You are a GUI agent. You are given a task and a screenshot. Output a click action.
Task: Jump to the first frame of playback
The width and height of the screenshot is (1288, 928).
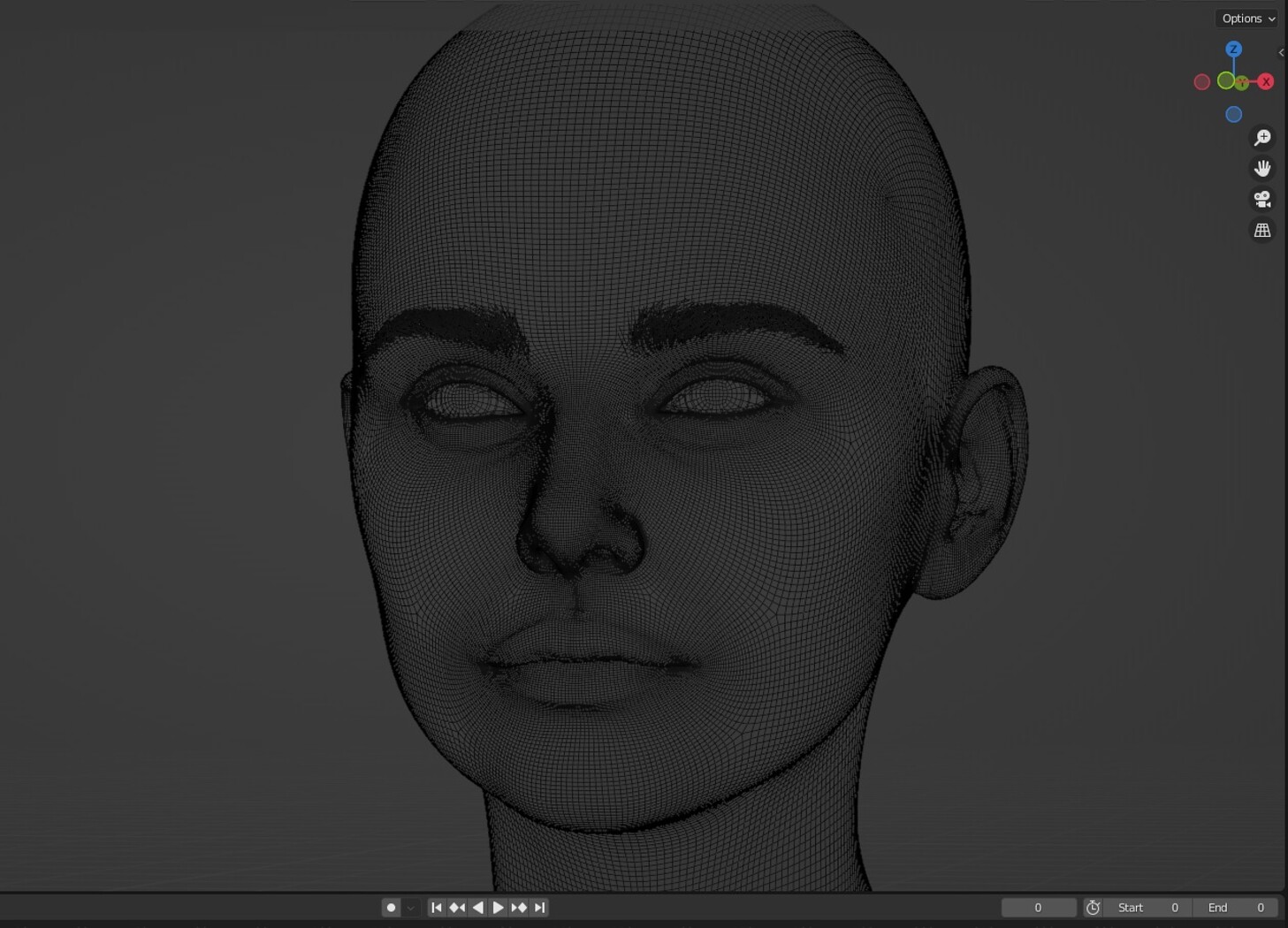(x=437, y=908)
